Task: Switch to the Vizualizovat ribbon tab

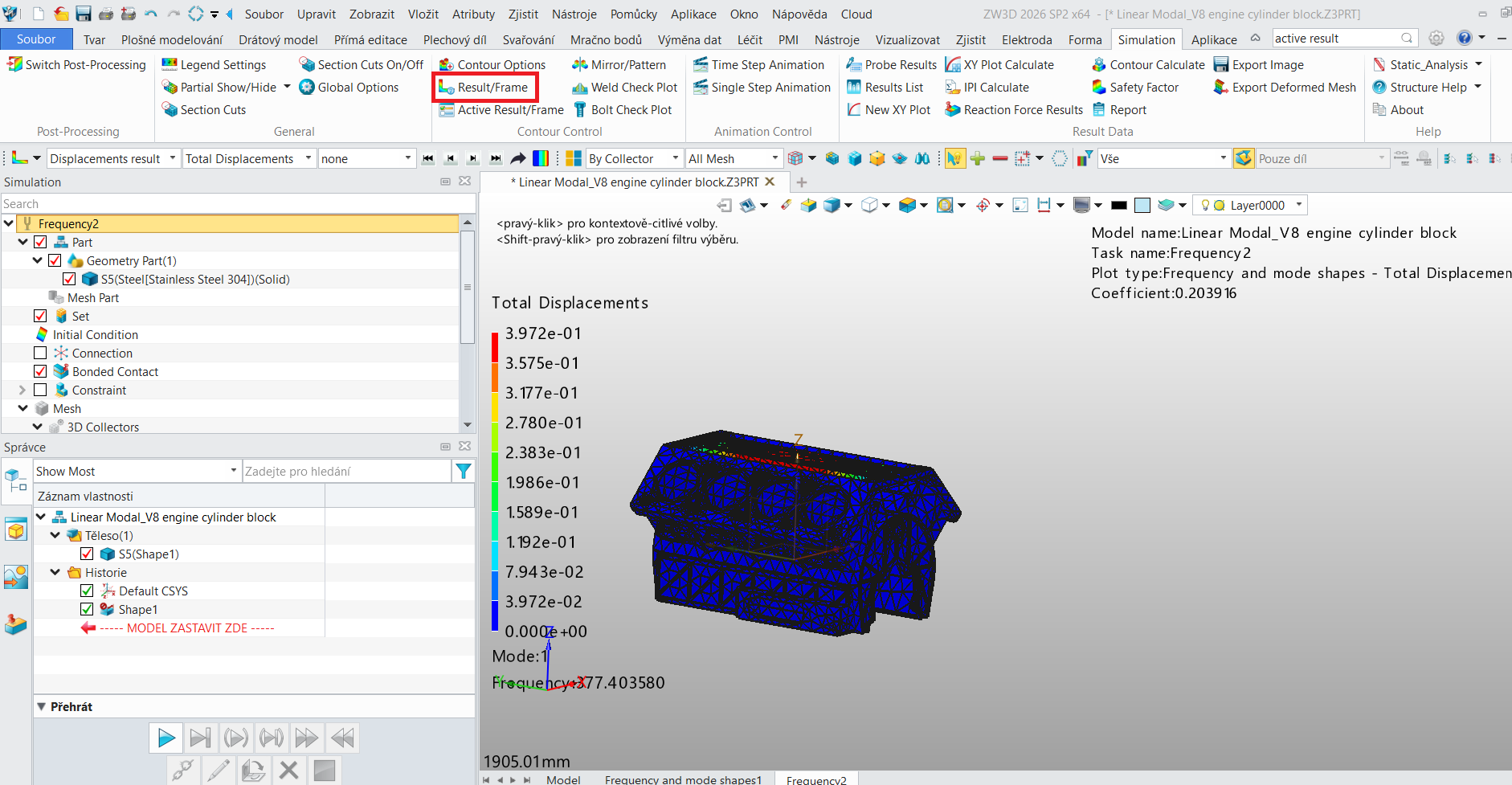Action: click(x=907, y=40)
